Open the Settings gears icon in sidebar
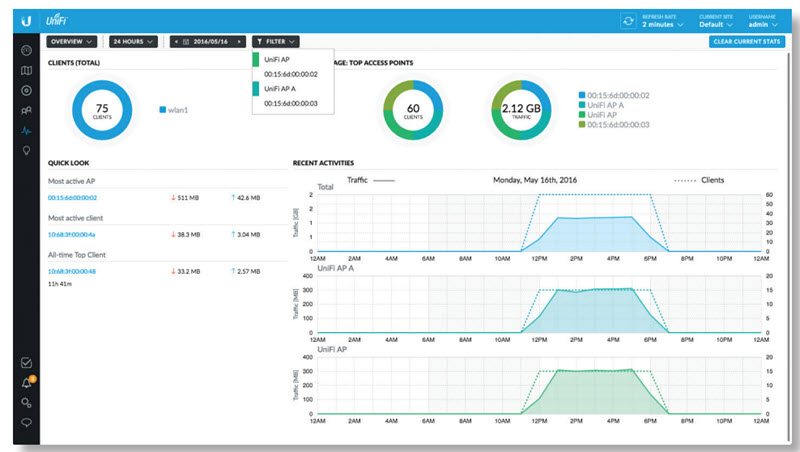Image resolution: width=800 pixels, height=452 pixels. (26, 403)
